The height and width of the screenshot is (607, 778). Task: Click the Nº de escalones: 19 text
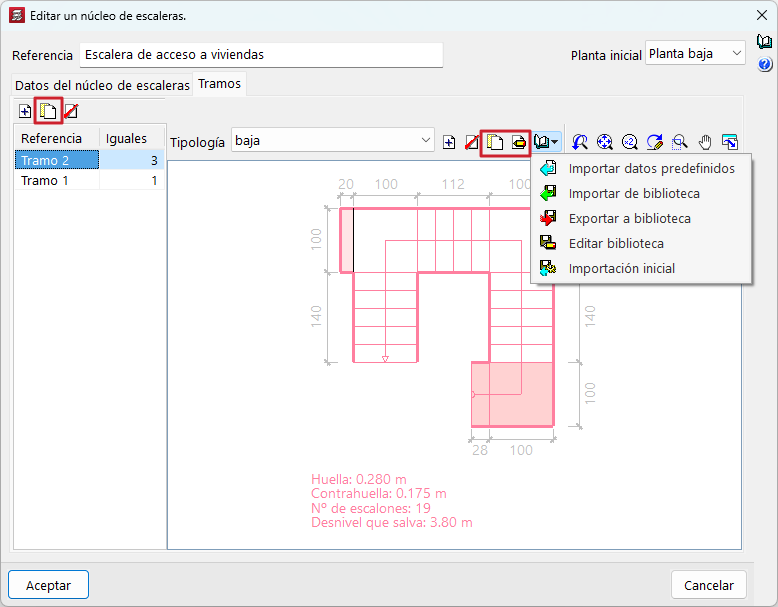click(x=371, y=508)
